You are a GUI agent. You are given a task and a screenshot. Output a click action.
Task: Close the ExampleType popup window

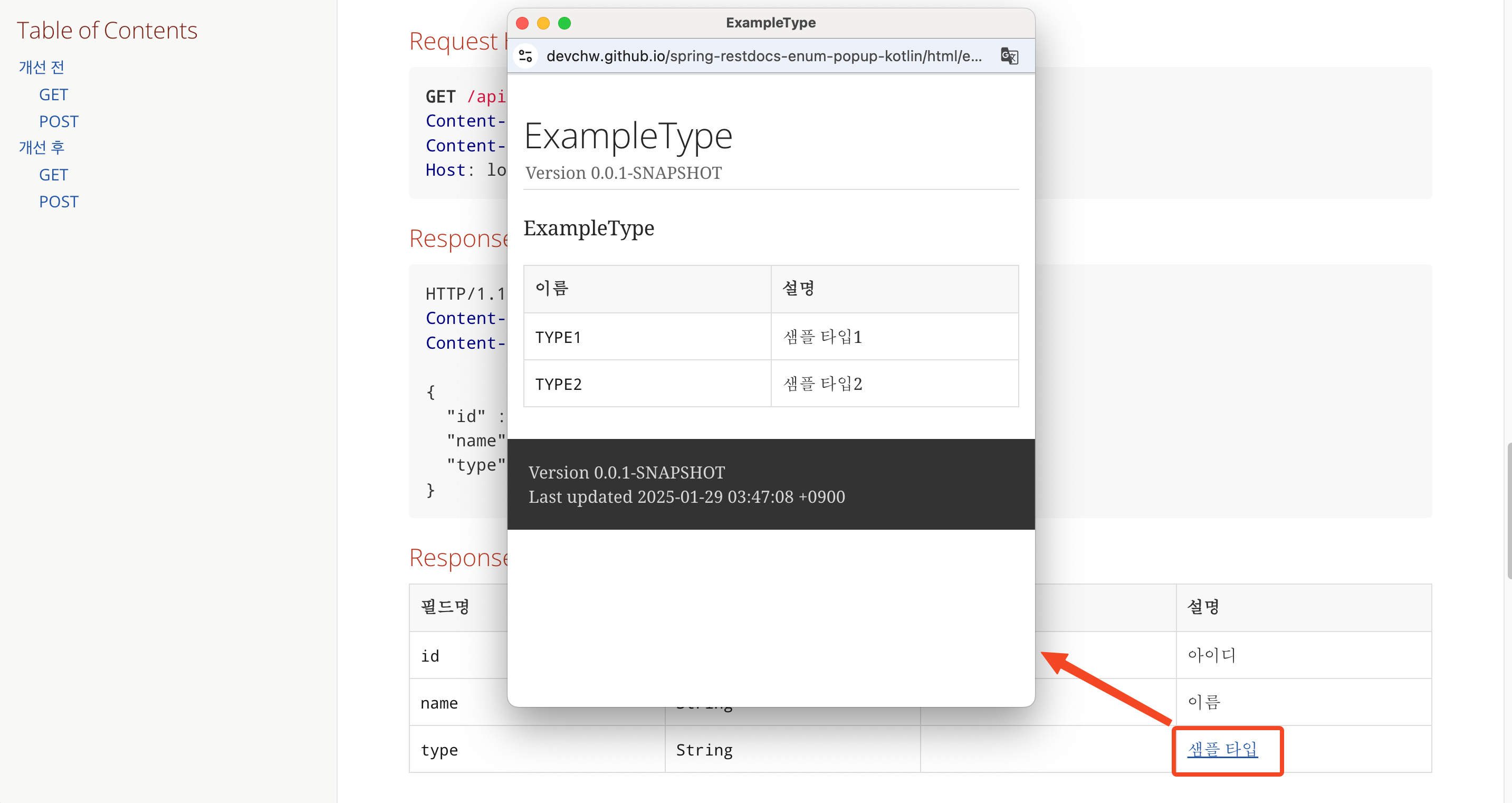tap(522, 23)
